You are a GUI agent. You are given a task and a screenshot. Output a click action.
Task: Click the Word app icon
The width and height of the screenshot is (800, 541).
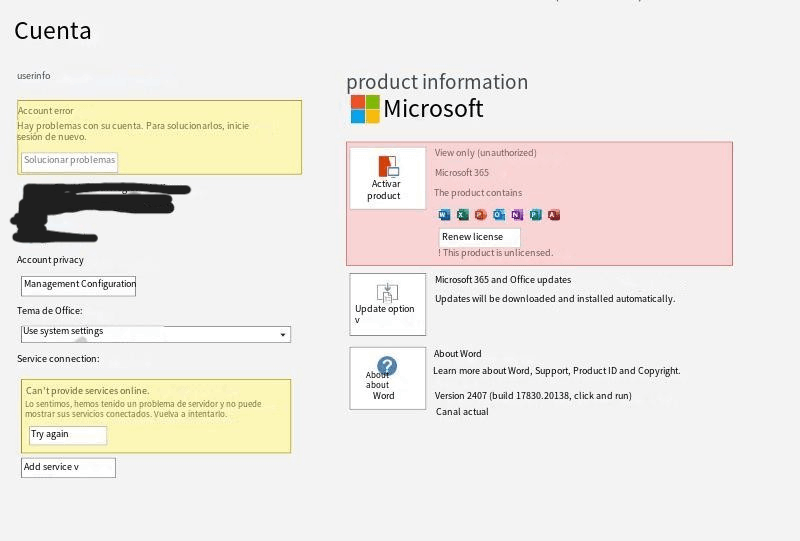[x=444, y=215]
